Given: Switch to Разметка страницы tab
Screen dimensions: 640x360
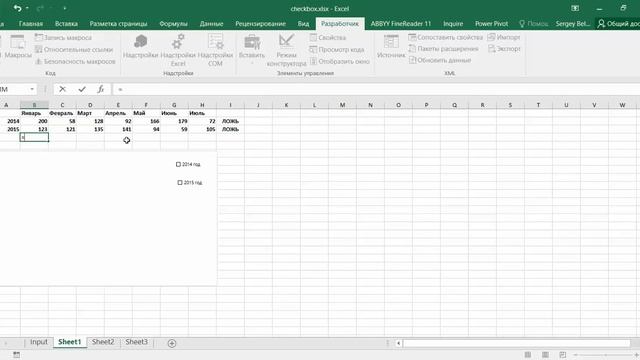Looking at the screenshot, I should 118,24.
